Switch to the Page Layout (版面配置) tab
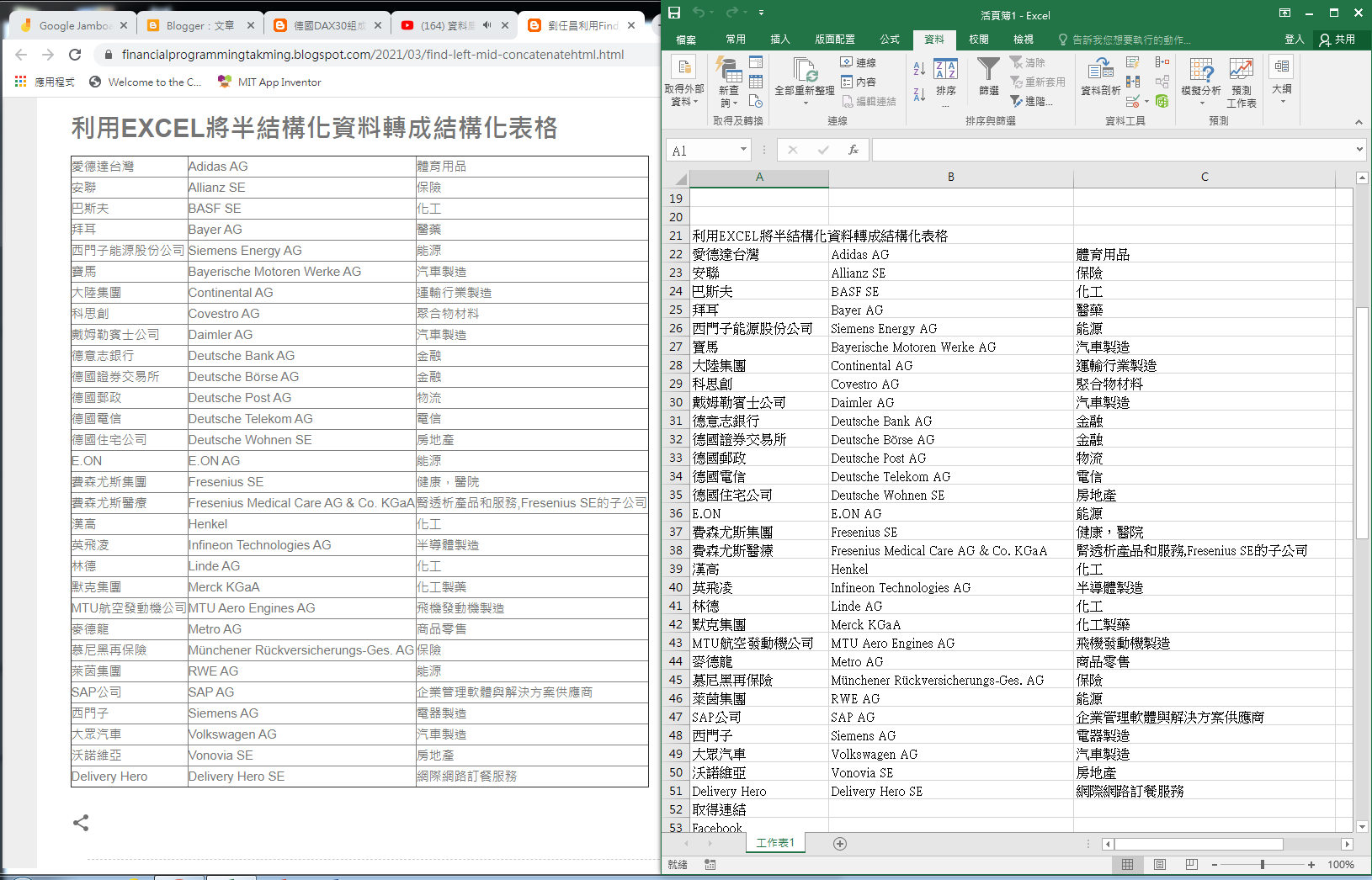 click(x=835, y=40)
